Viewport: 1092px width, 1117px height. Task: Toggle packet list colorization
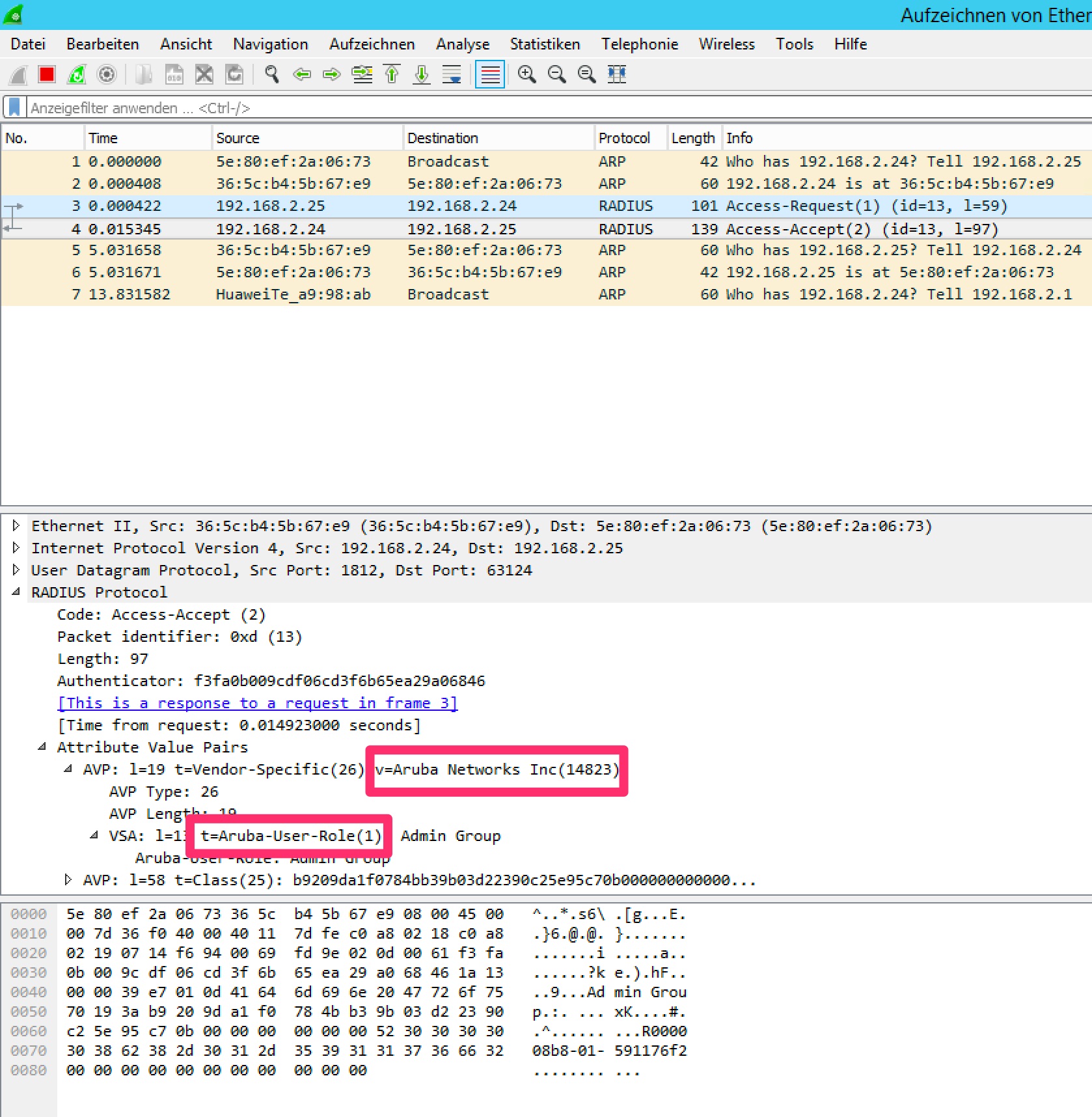pyautogui.click(x=490, y=74)
